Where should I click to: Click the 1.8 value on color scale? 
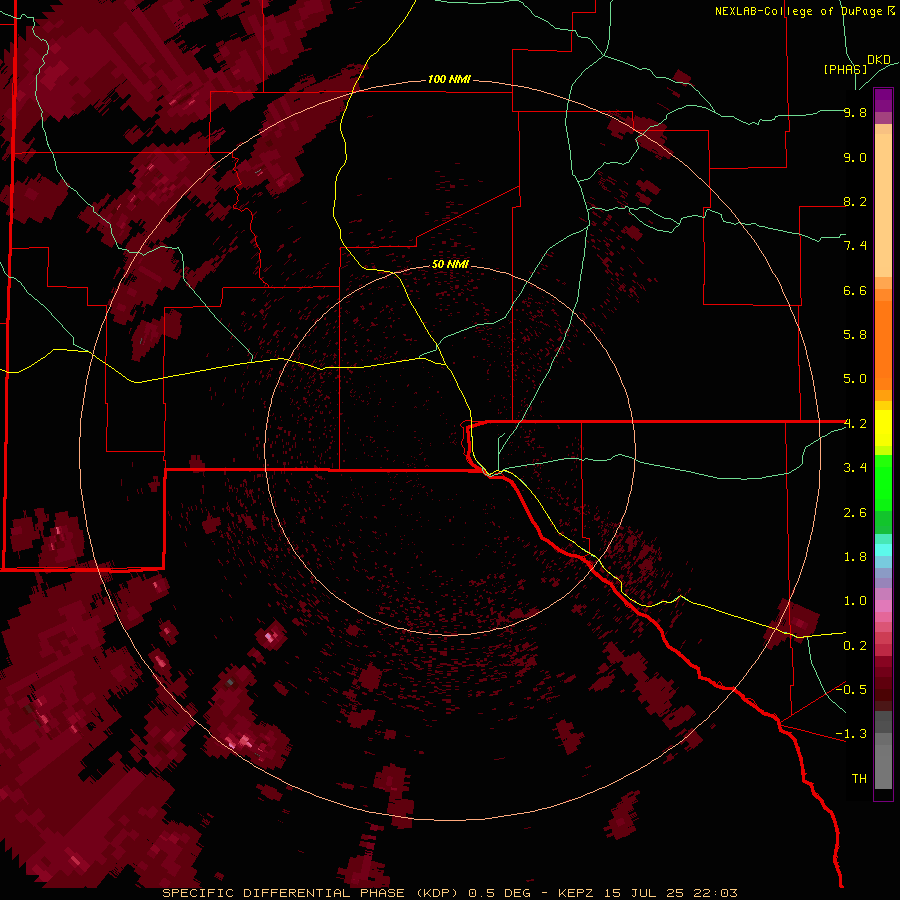pos(855,557)
